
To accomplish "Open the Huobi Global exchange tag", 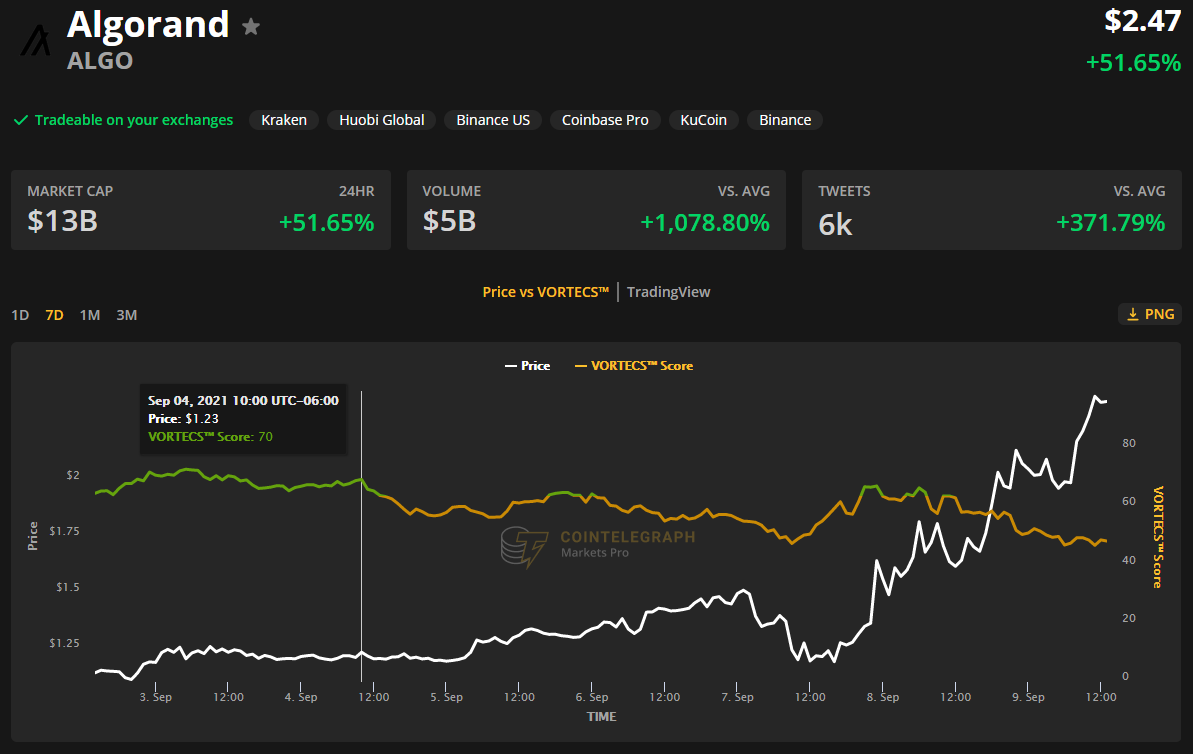I will [381, 120].
